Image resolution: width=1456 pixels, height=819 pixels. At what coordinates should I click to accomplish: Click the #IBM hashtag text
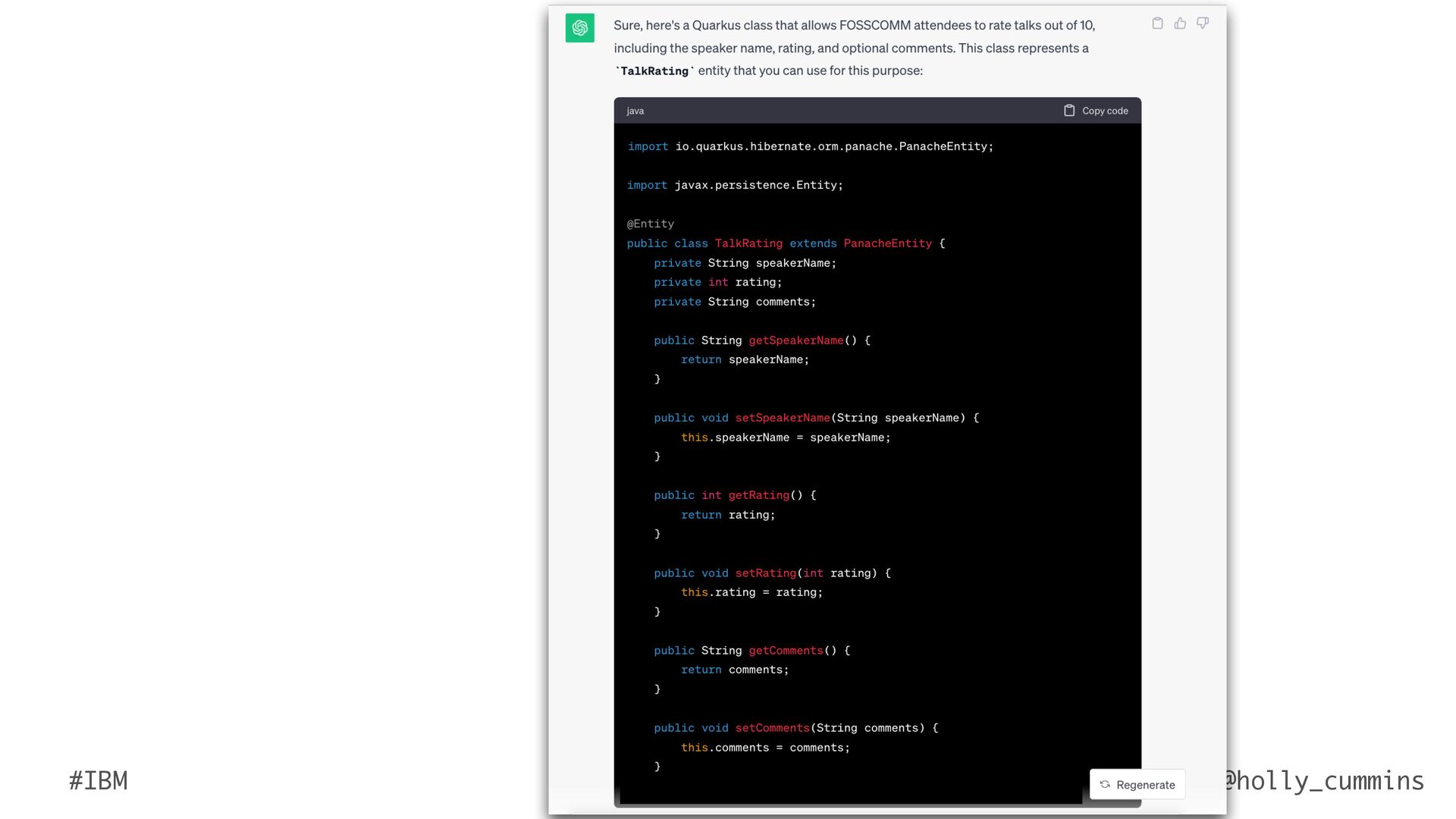(x=99, y=780)
